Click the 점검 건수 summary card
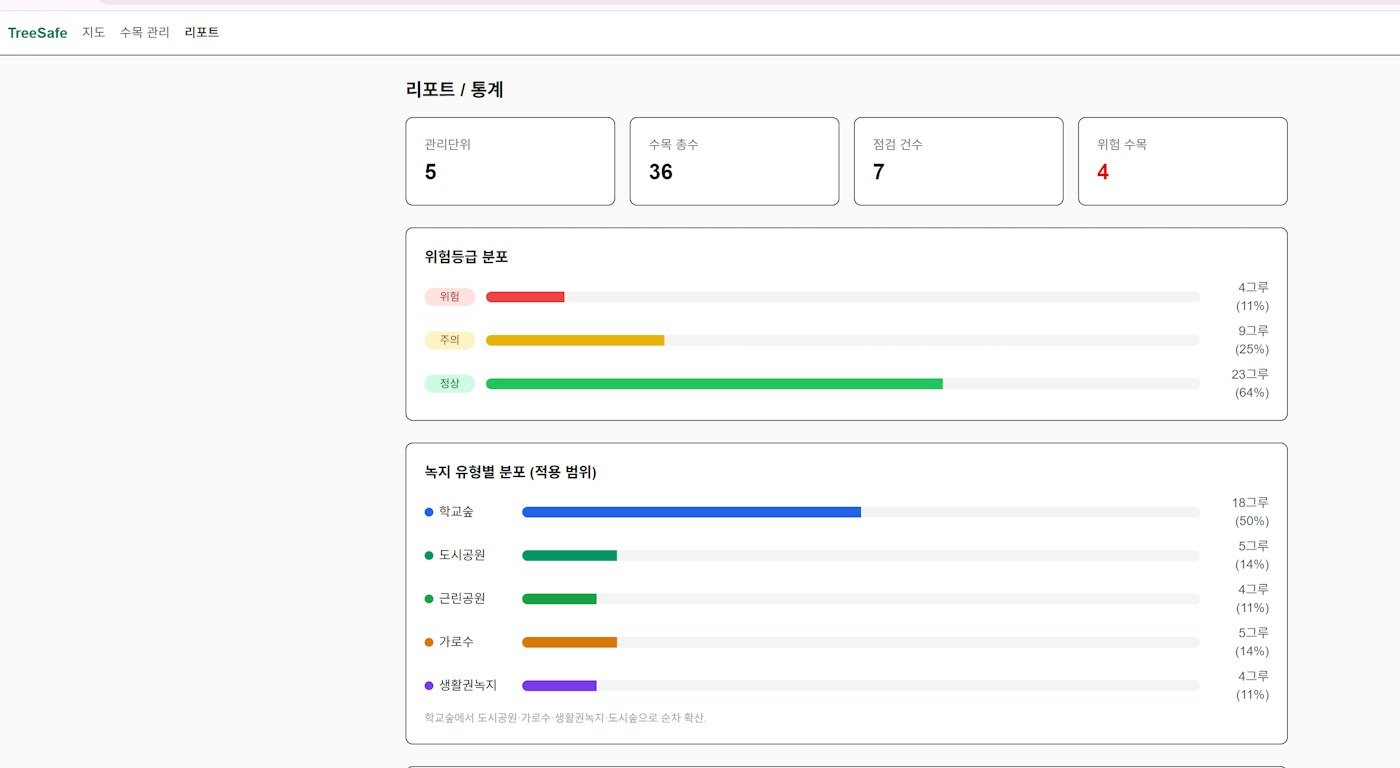Image resolution: width=1400 pixels, height=768 pixels. click(x=958, y=161)
